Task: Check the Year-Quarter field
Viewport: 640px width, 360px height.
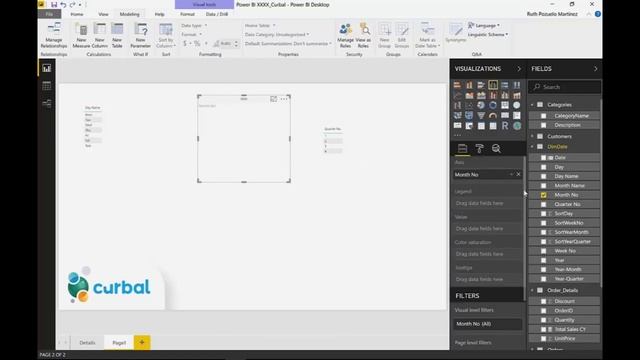Action: point(543,279)
